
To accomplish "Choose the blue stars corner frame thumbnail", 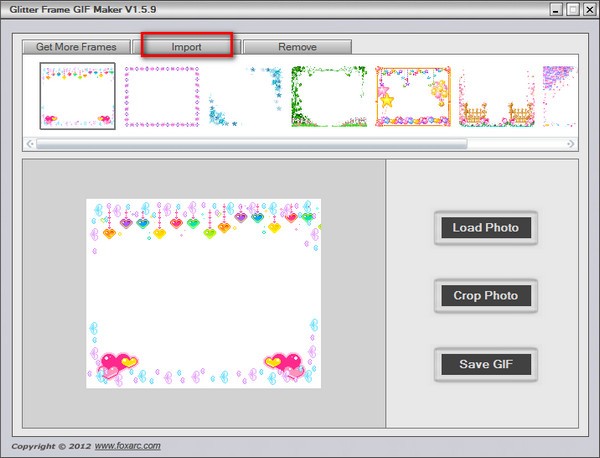I will (x=245, y=96).
